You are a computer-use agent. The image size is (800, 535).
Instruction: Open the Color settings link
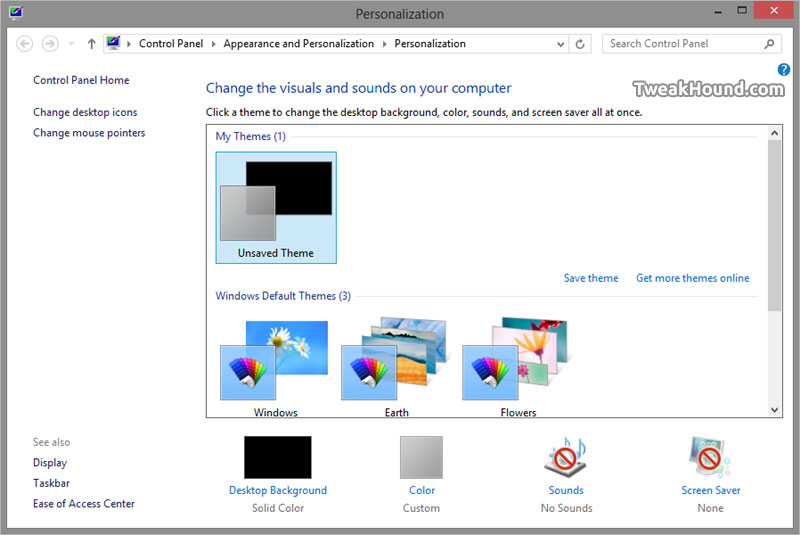[422, 490]
